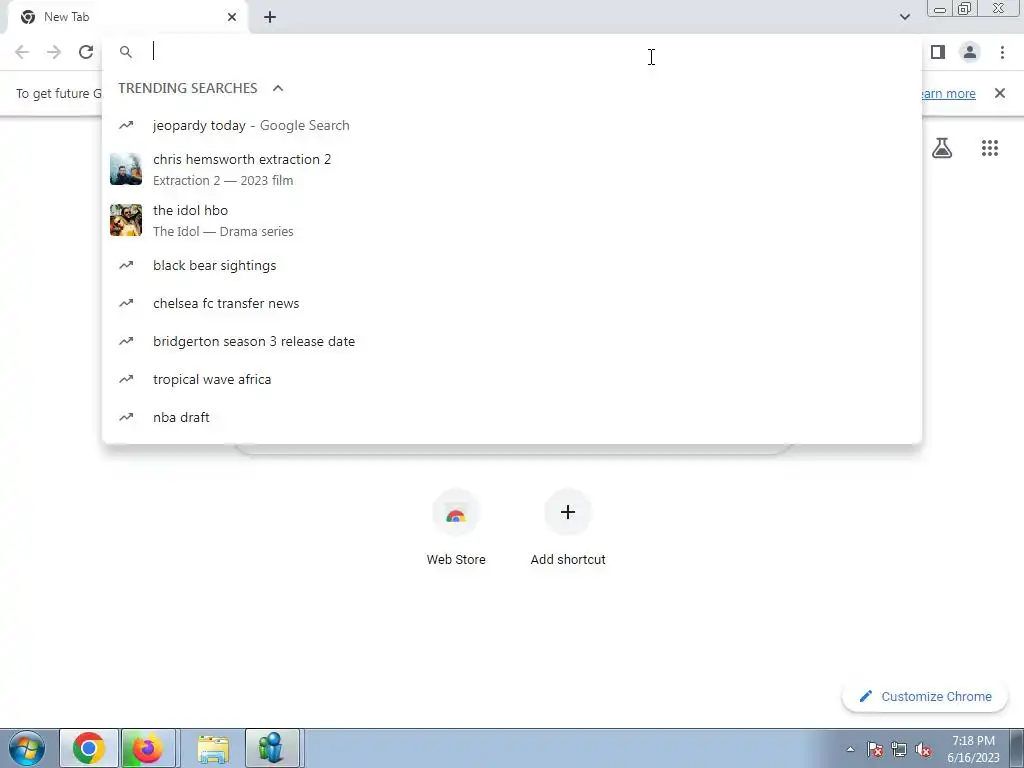
Task: Click the taskbar clock showing 7:18 PM
Action: click(973, 749)
